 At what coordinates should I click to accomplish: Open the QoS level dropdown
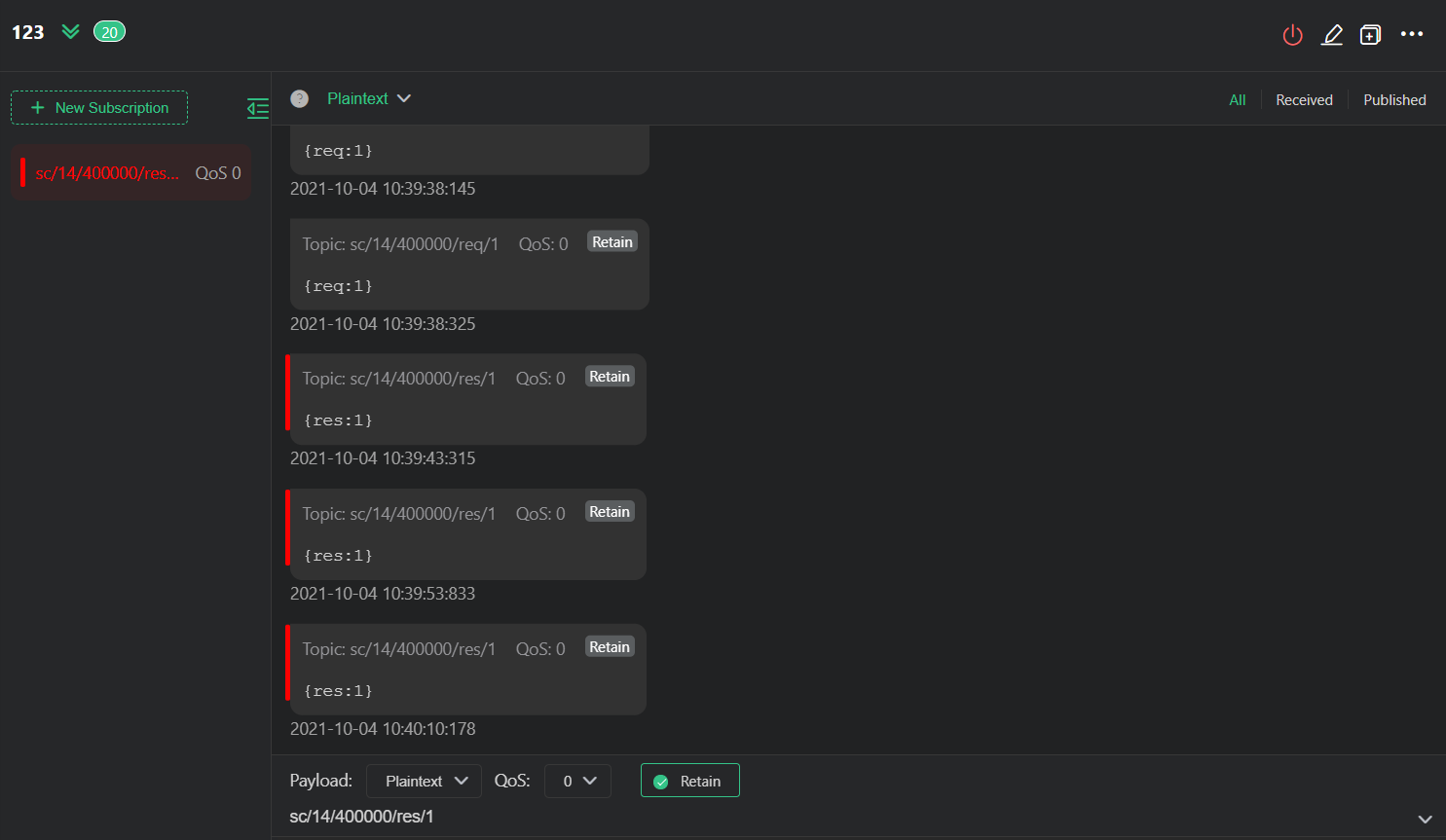[x=577, y=780]
